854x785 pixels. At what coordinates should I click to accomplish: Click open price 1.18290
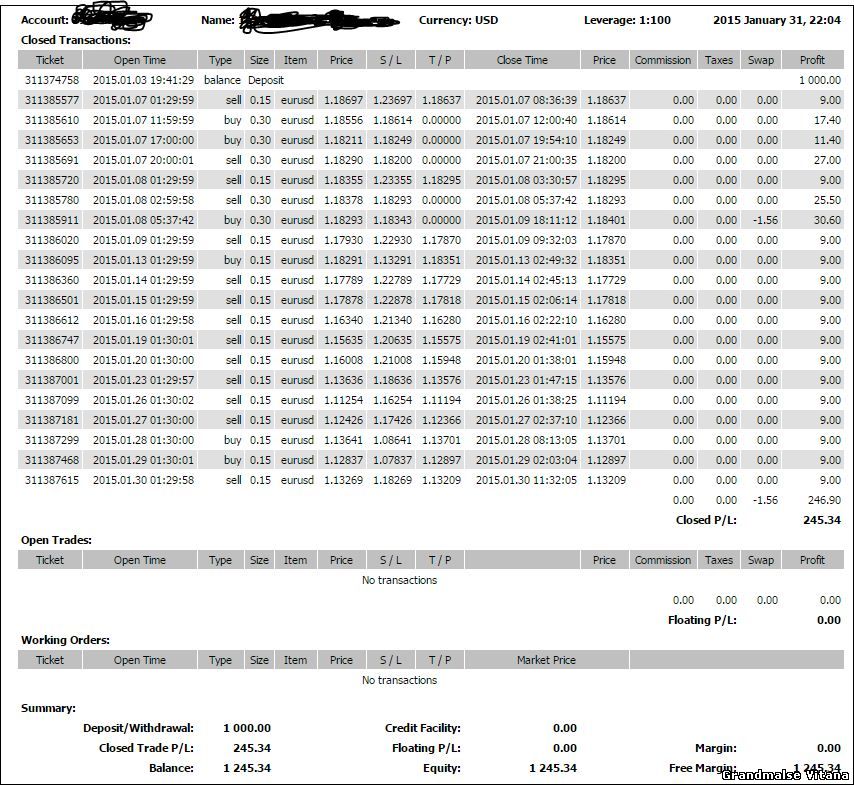click(x=343, y=160)
